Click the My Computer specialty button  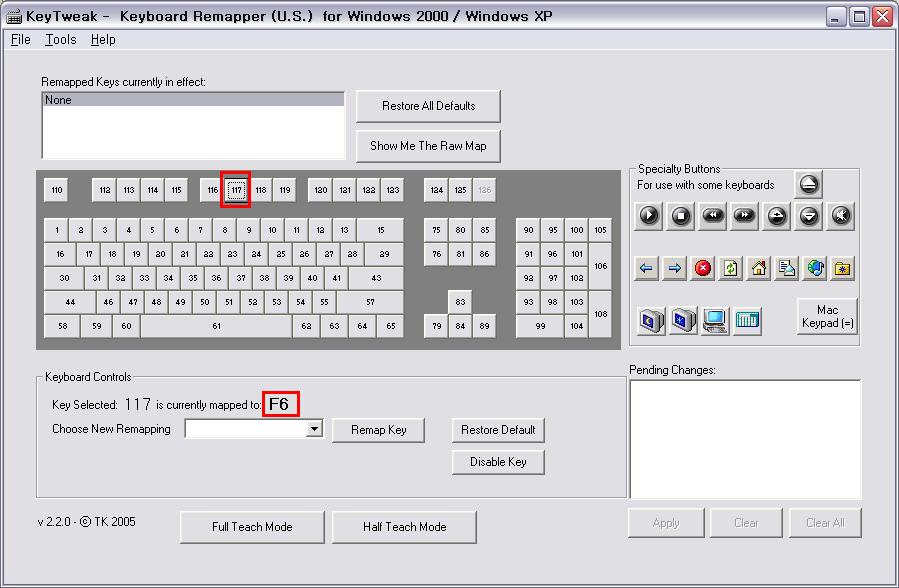pos(715,320)
